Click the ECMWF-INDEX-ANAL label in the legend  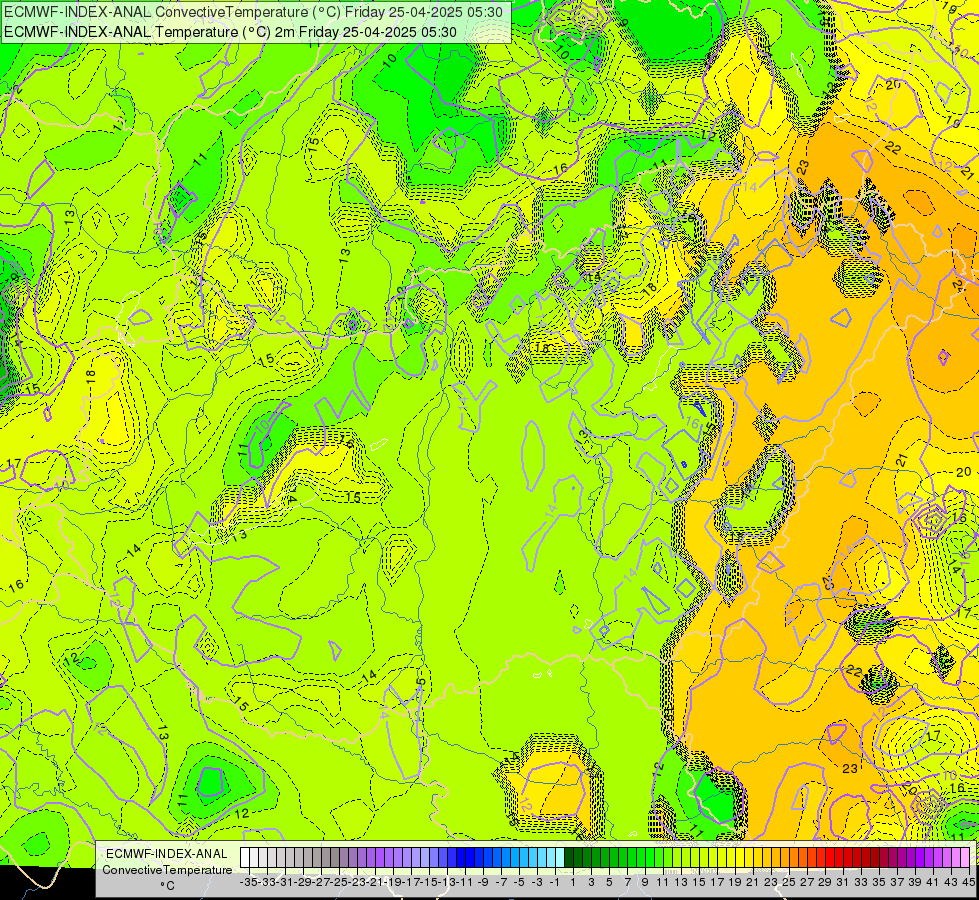pyautogui.click(x=167, y=854)
